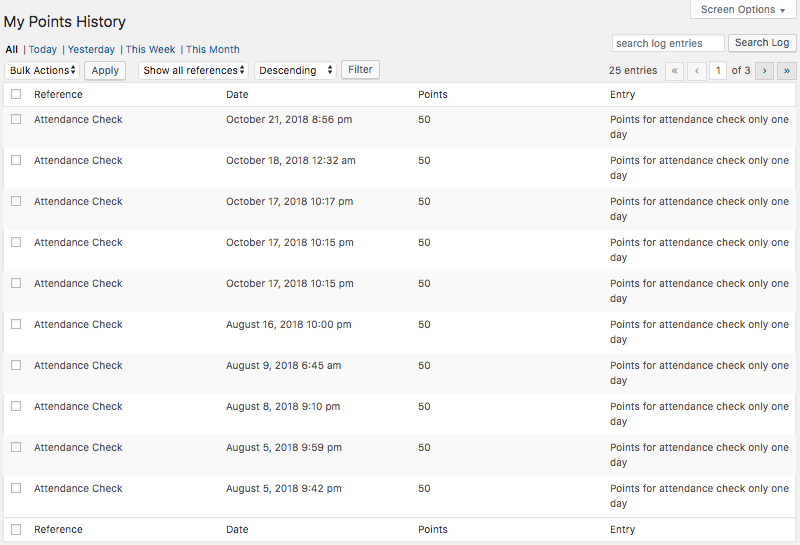Tick the select-all checkbox in the table footer
The image size is (800, 545).
[16, 529]
